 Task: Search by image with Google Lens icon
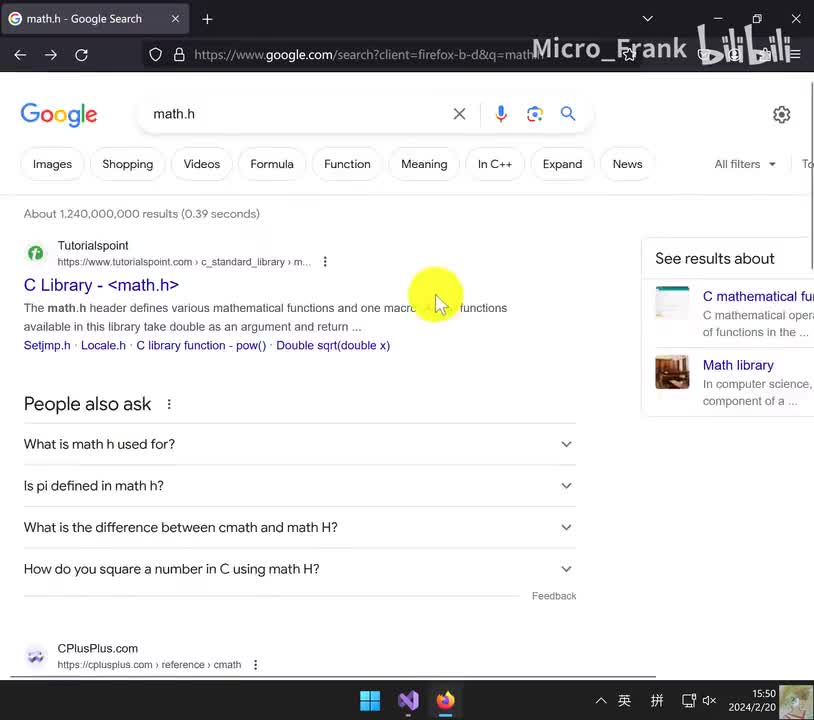(x=535, y=114)
